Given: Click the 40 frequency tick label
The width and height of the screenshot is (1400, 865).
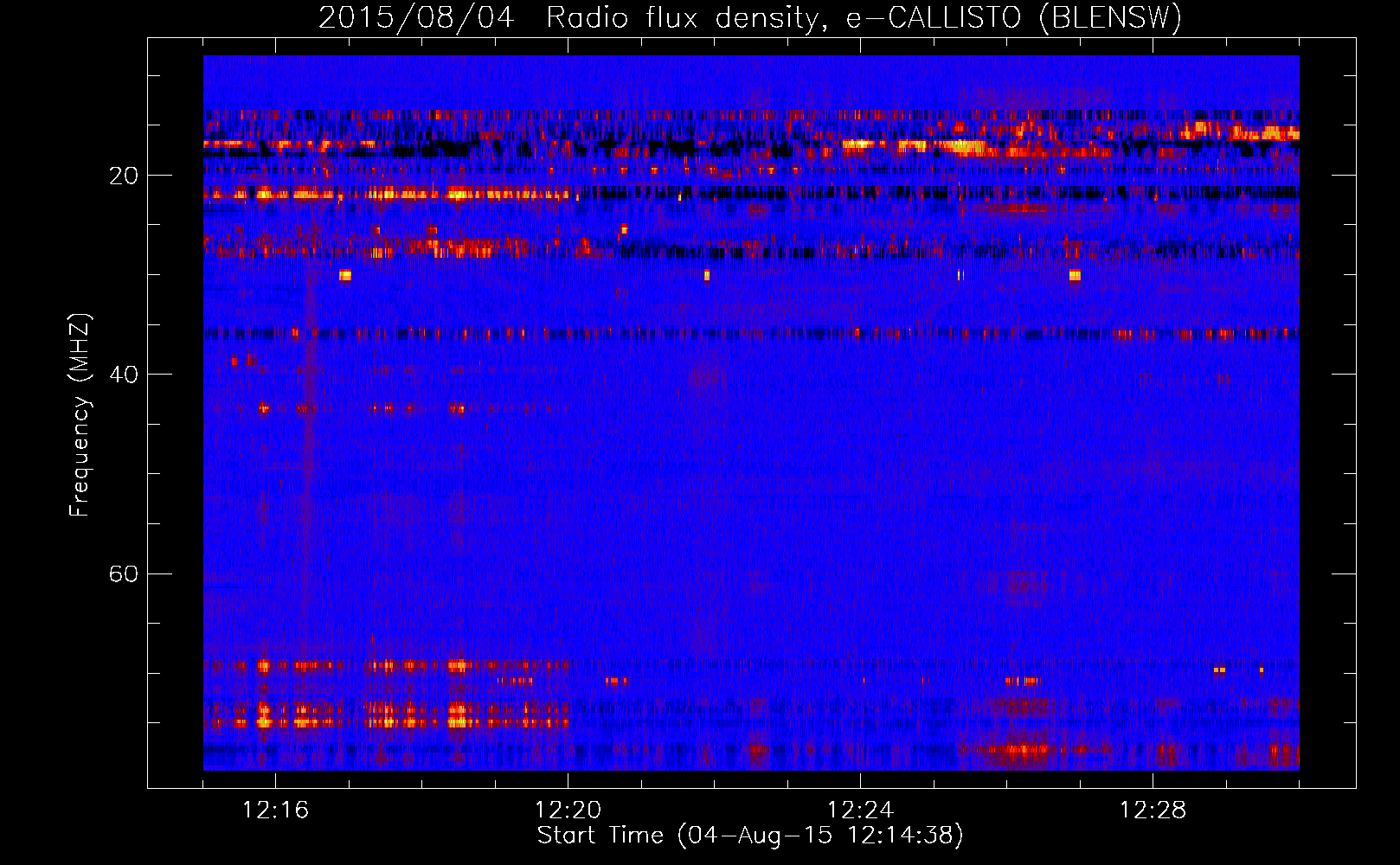Looking at the screenshot, I should click(x=123, y=375).
